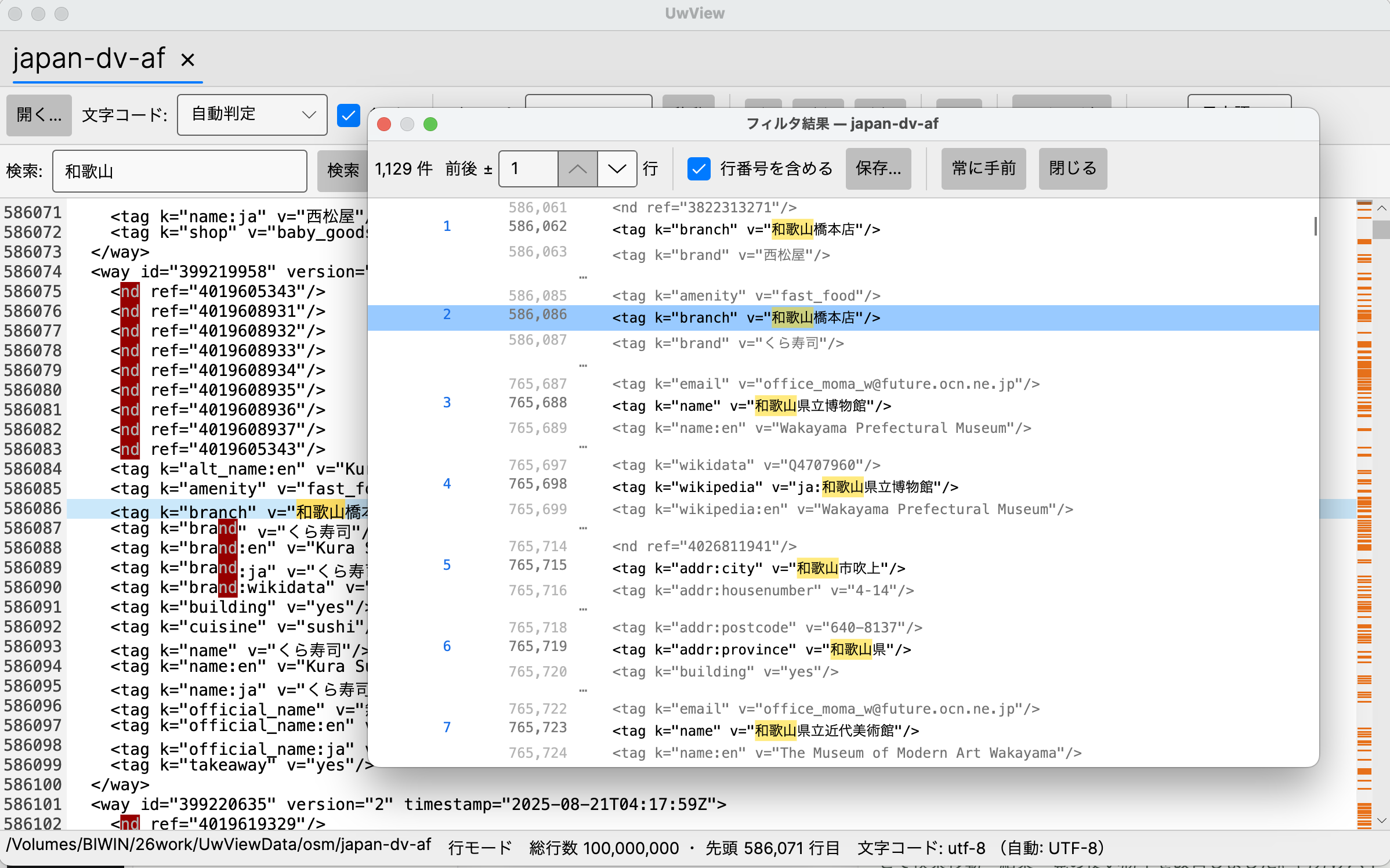Toggle the 行番号を含める checkbox

pyautogui.click(x=699, y=169)
